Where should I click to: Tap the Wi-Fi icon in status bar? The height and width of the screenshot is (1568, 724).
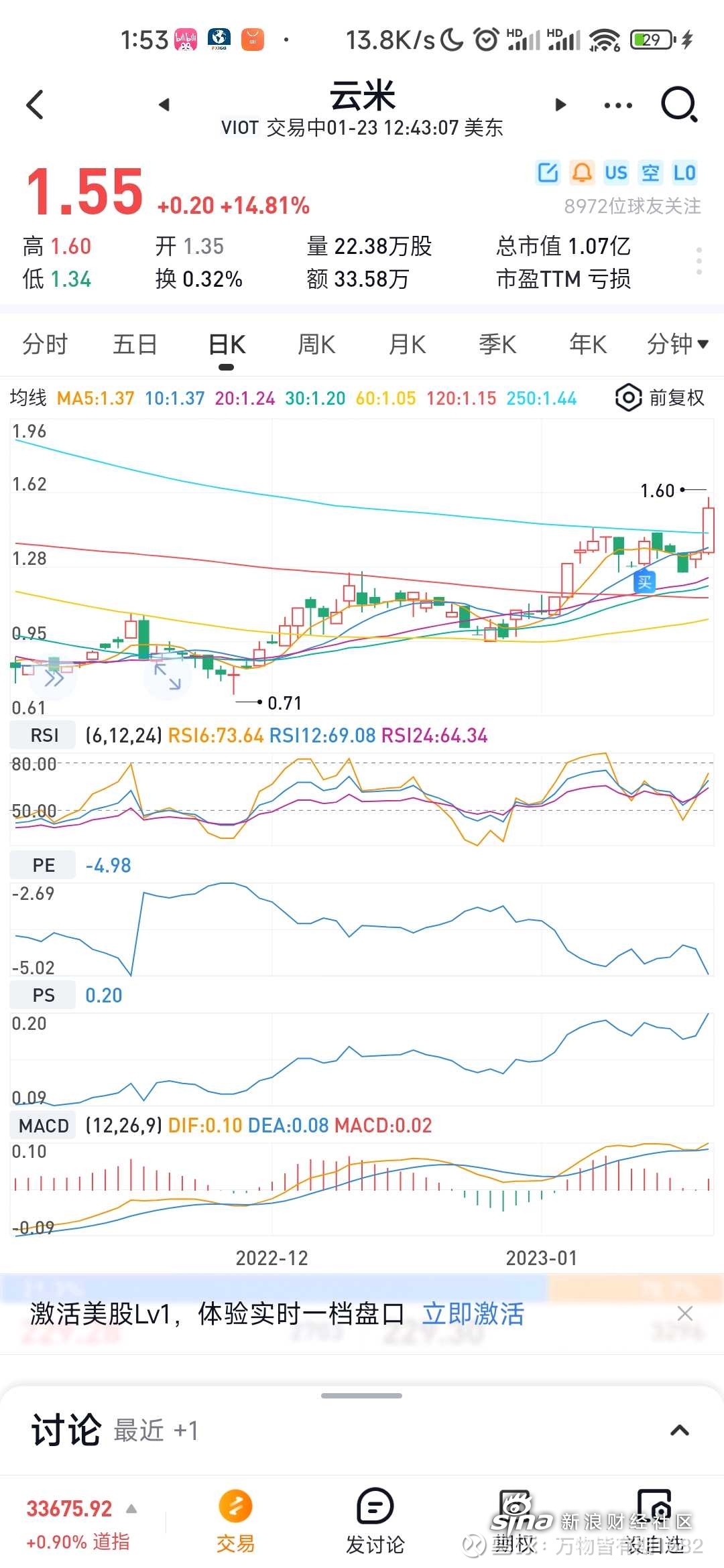pyautogui.click(x=605, y=40)
